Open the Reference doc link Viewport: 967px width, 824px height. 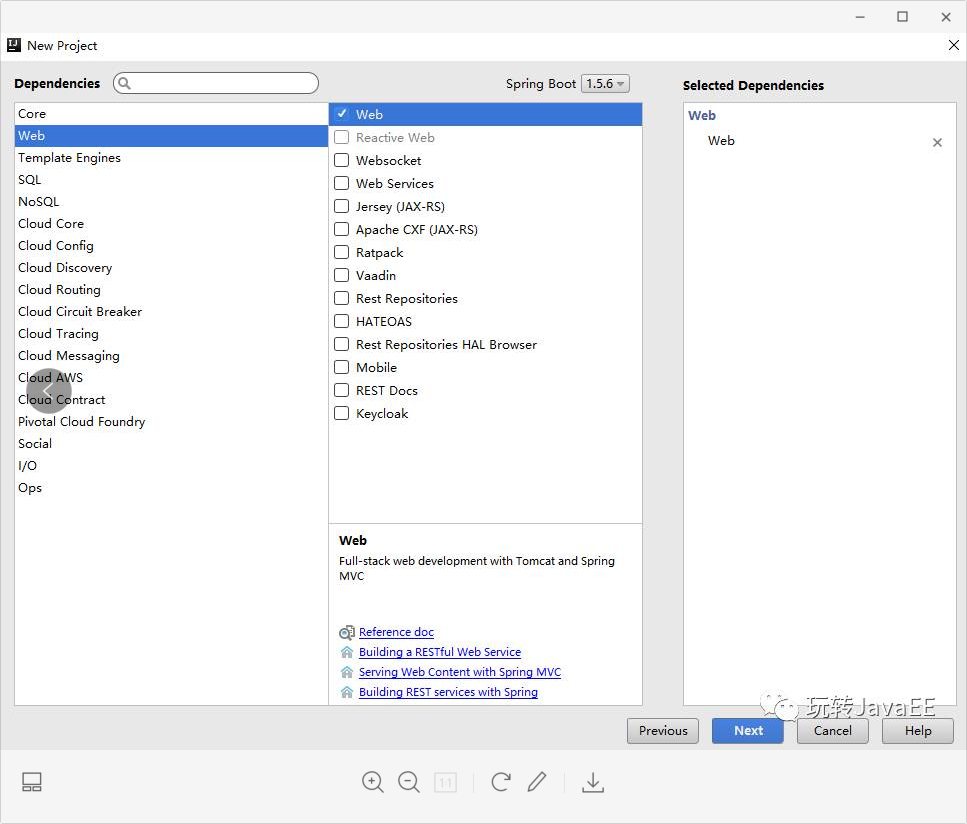(x=397, y=632)
